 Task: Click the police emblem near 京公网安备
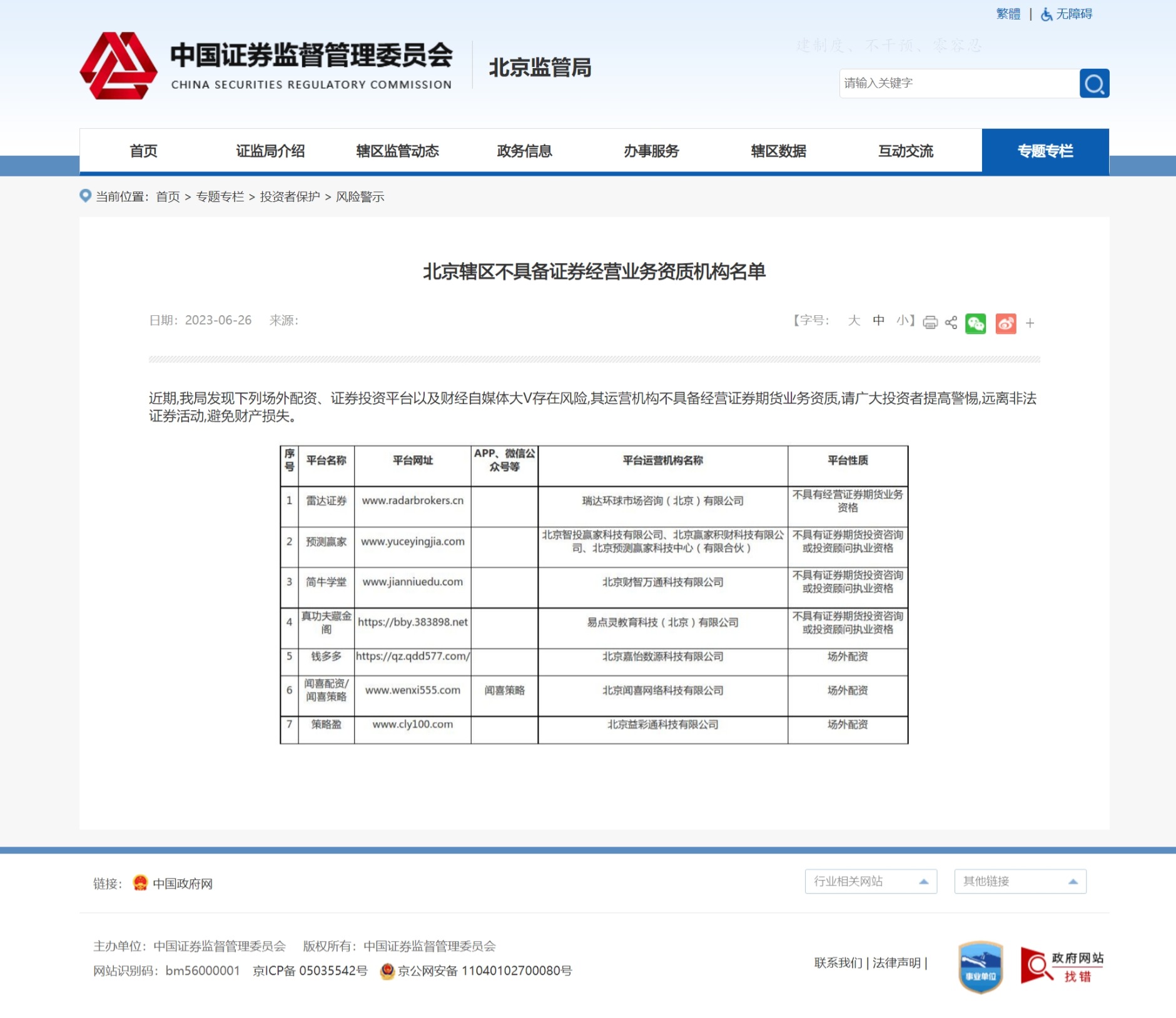[387, 970]
